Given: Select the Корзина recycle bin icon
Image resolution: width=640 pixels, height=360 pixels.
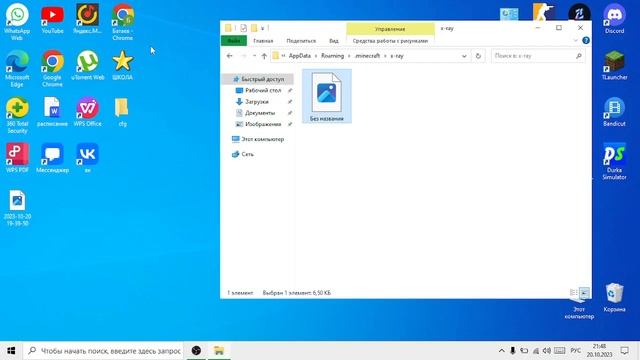Looking at the screenshot, I should click(614, 297).
